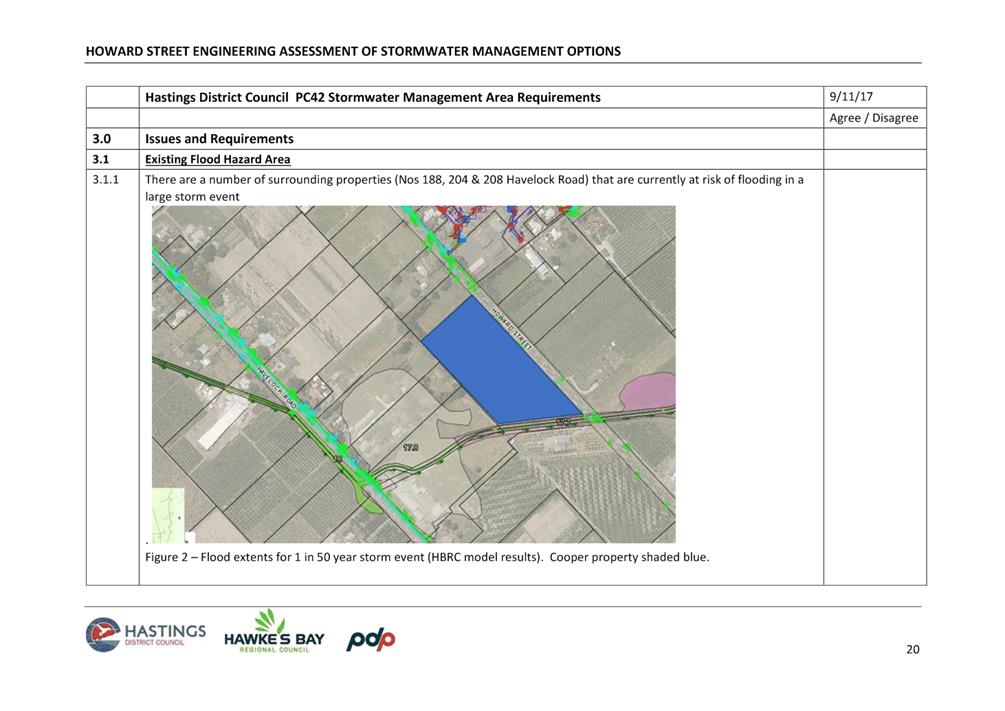1005x711 pixels.
Task: Click the 'Havelock Road' label on map
Action: (276, 387)
